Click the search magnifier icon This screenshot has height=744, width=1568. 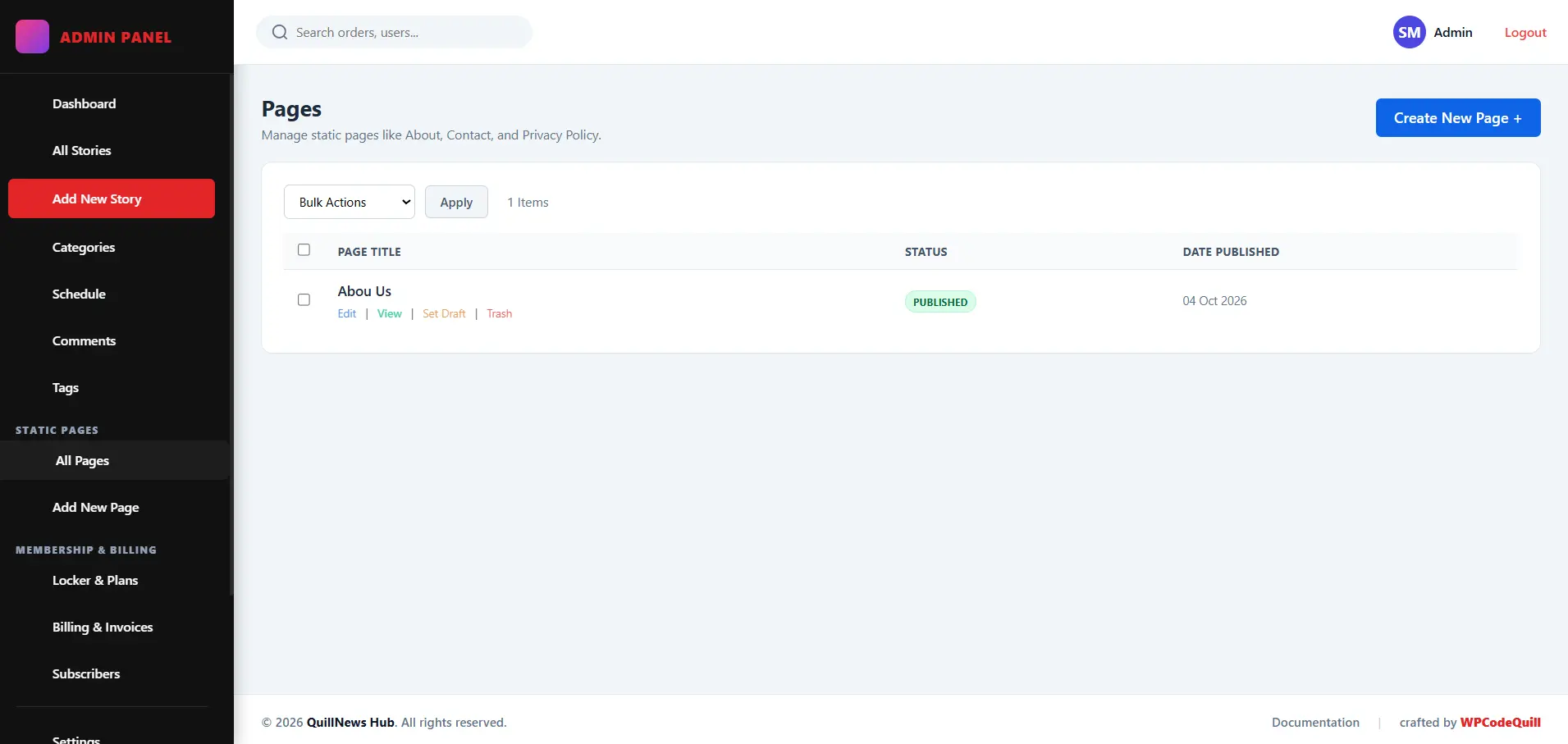click(280, 32)
